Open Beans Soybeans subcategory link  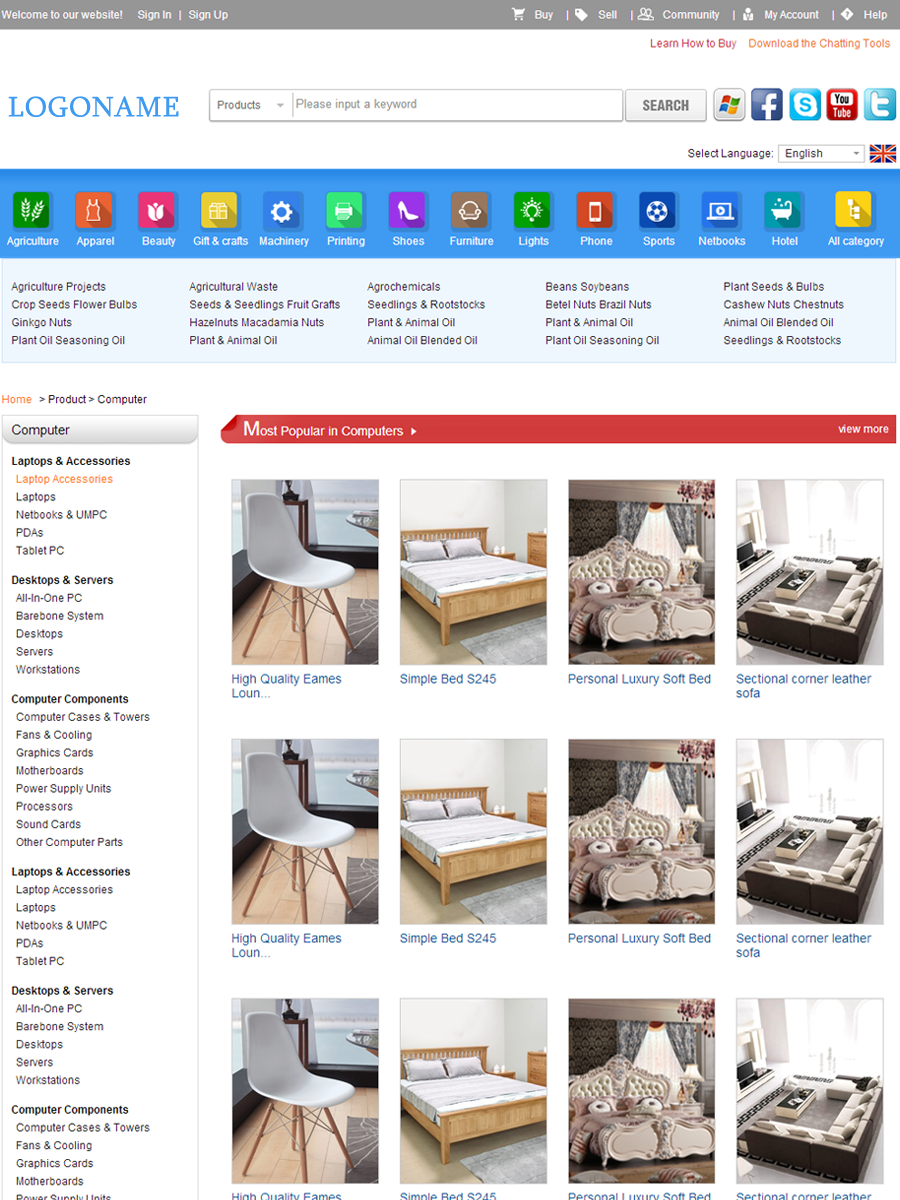(587, 287)
